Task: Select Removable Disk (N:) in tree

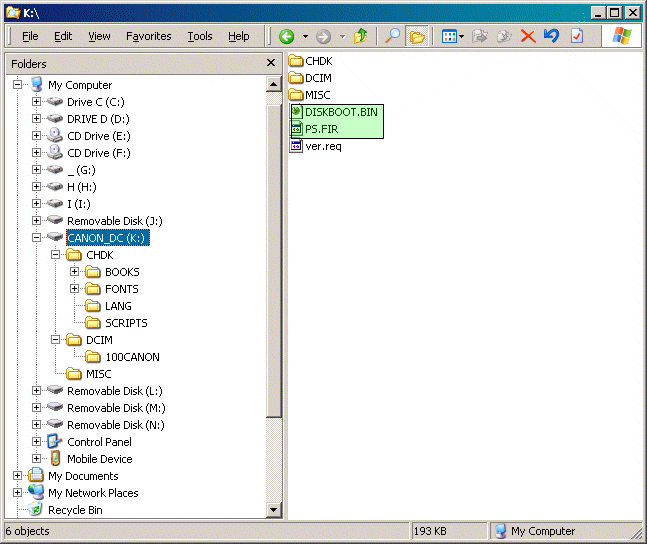Action: [x=116, y=425]
